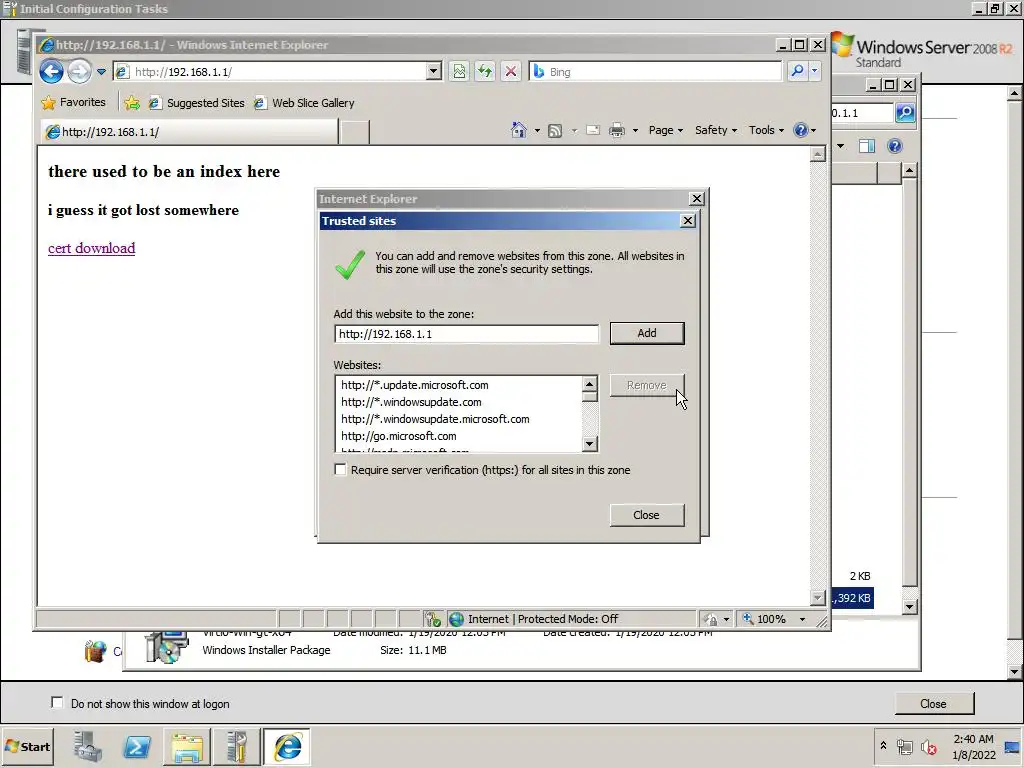Click the Stop loading red X icon

pyautogui.click(x=511, y=71)
